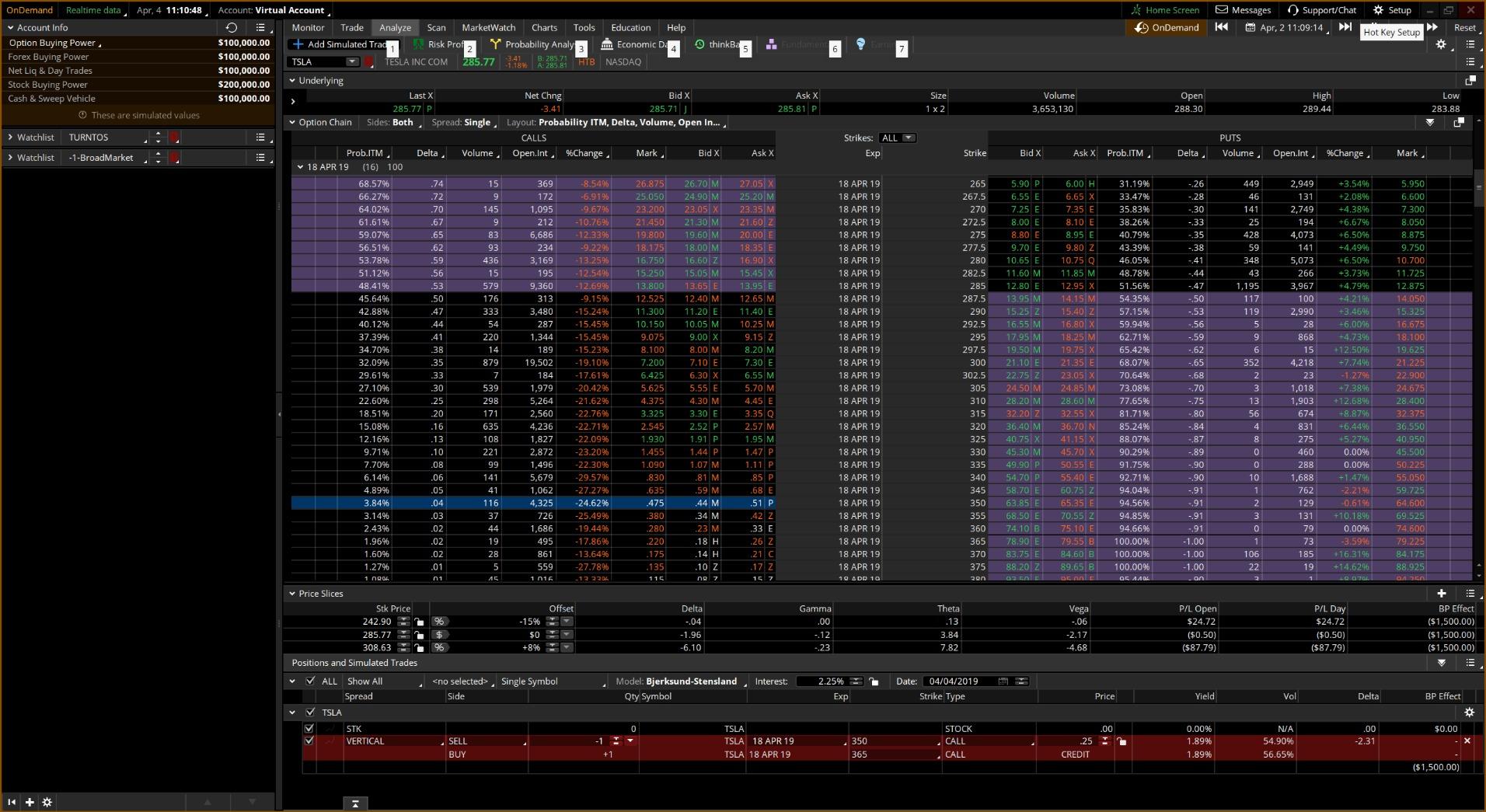Image resolution: width=1486 pixels, height=812 pixels.
Task: Switch to the MarketWatch tab
Action: pos(487,27)
